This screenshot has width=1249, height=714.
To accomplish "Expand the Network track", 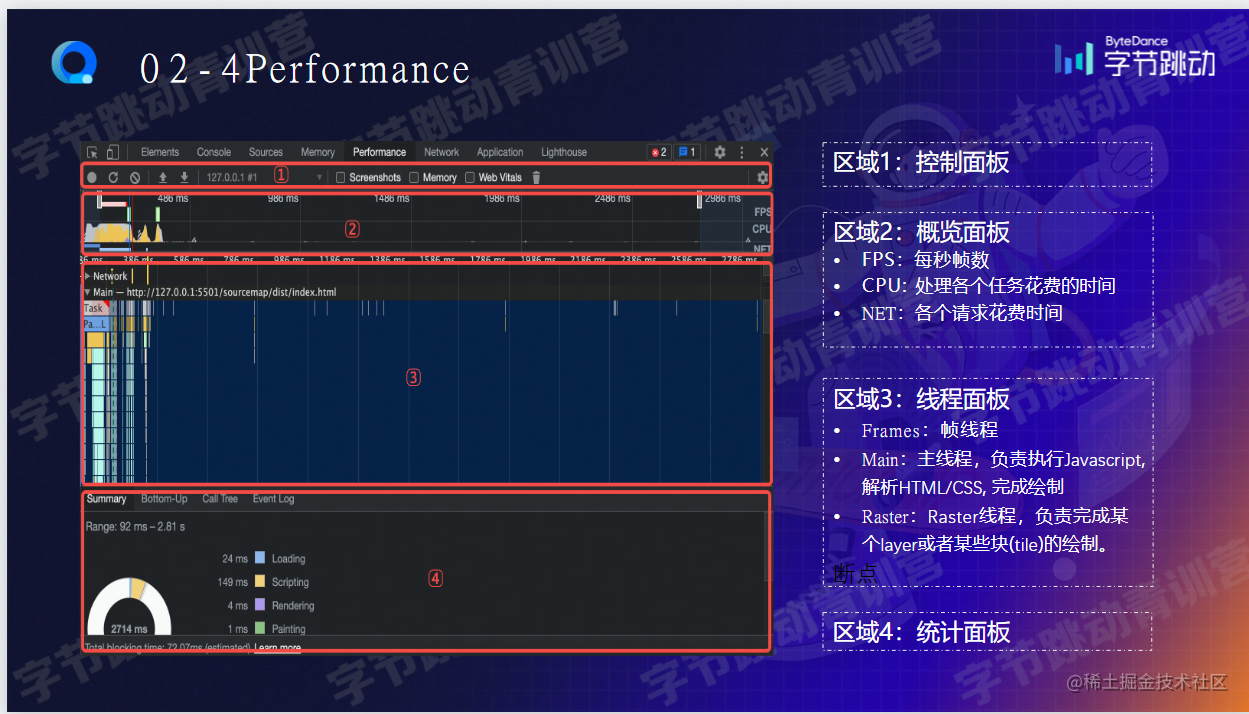I will (x=88, y=276).
